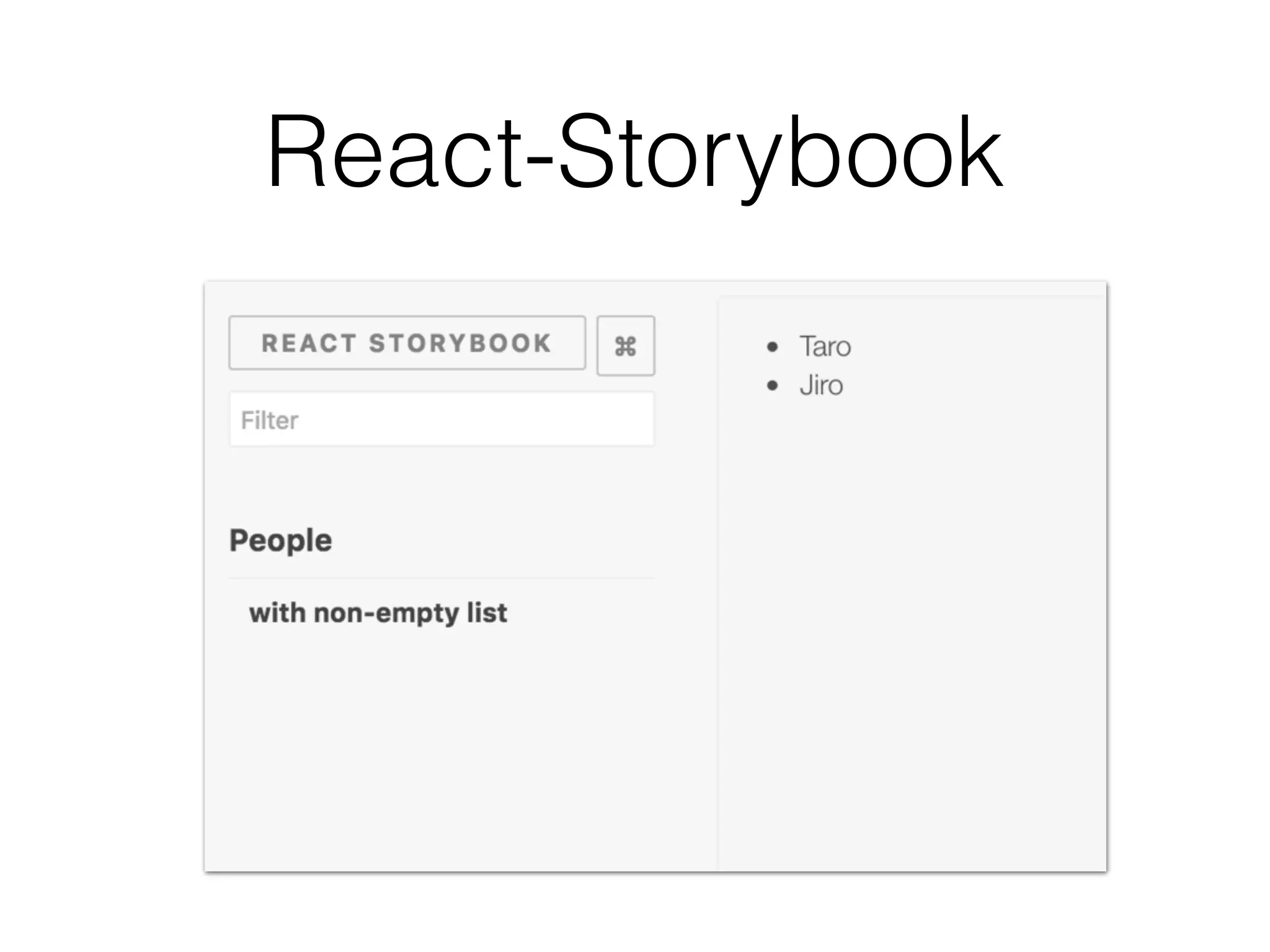1270x952 pixels.
Task: Select the People story kind
Action: pyautogui.click(x=281, y=540)
